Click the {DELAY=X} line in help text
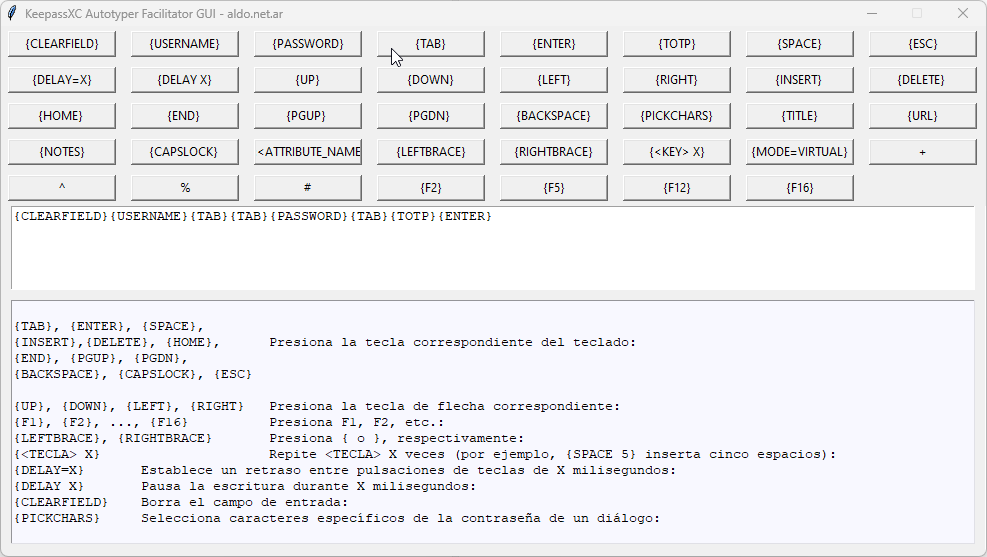This screenshot has width=987, height=557. pos(345,470)
